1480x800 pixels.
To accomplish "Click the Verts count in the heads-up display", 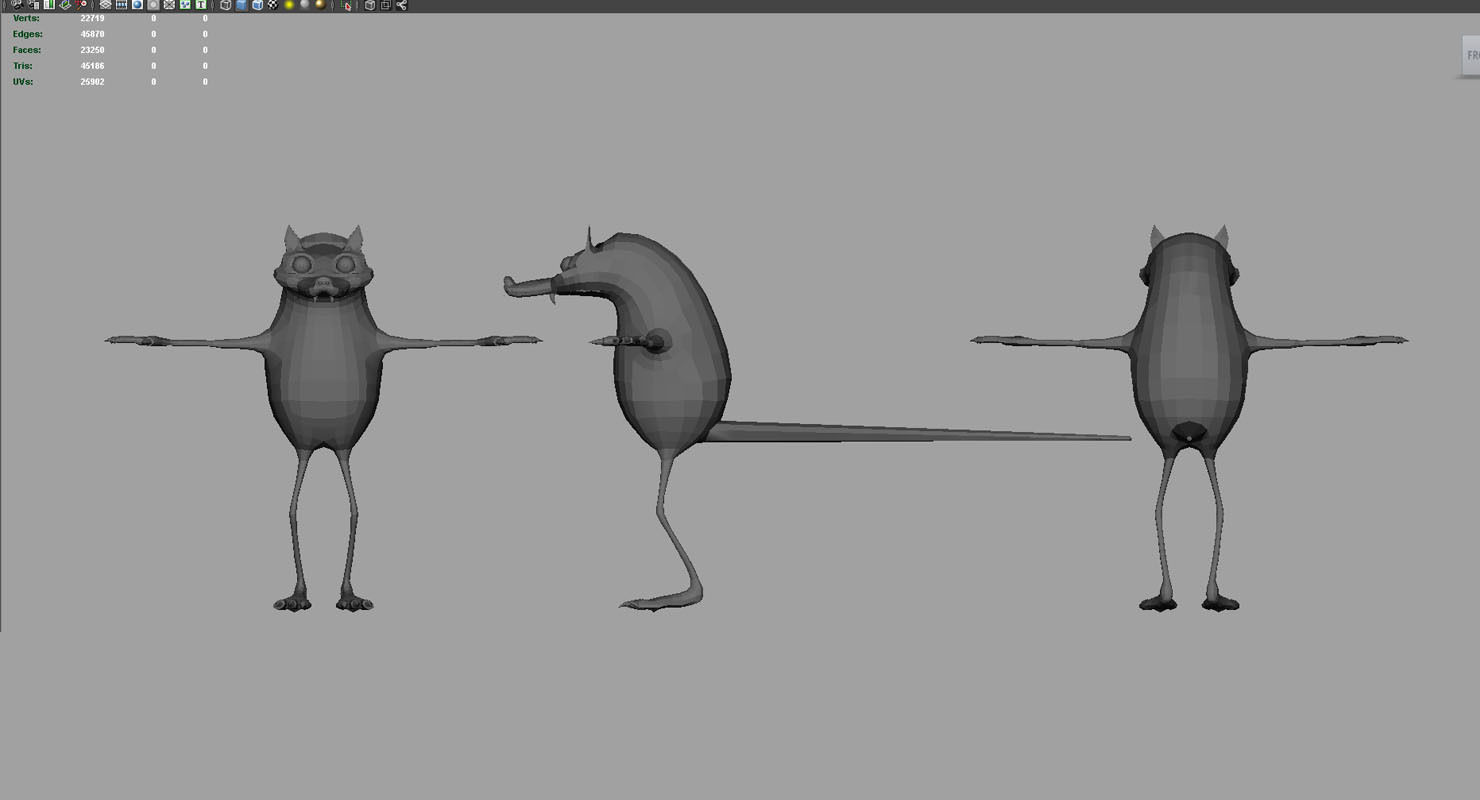I will [x=27, y=17].
